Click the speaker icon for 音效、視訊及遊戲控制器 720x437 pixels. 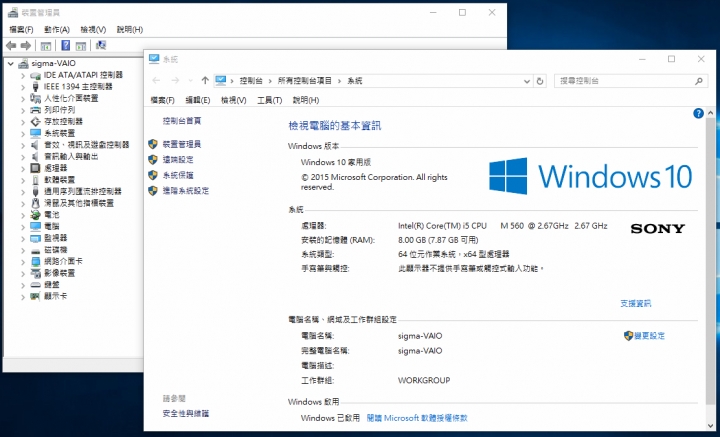tap(35, 145)
